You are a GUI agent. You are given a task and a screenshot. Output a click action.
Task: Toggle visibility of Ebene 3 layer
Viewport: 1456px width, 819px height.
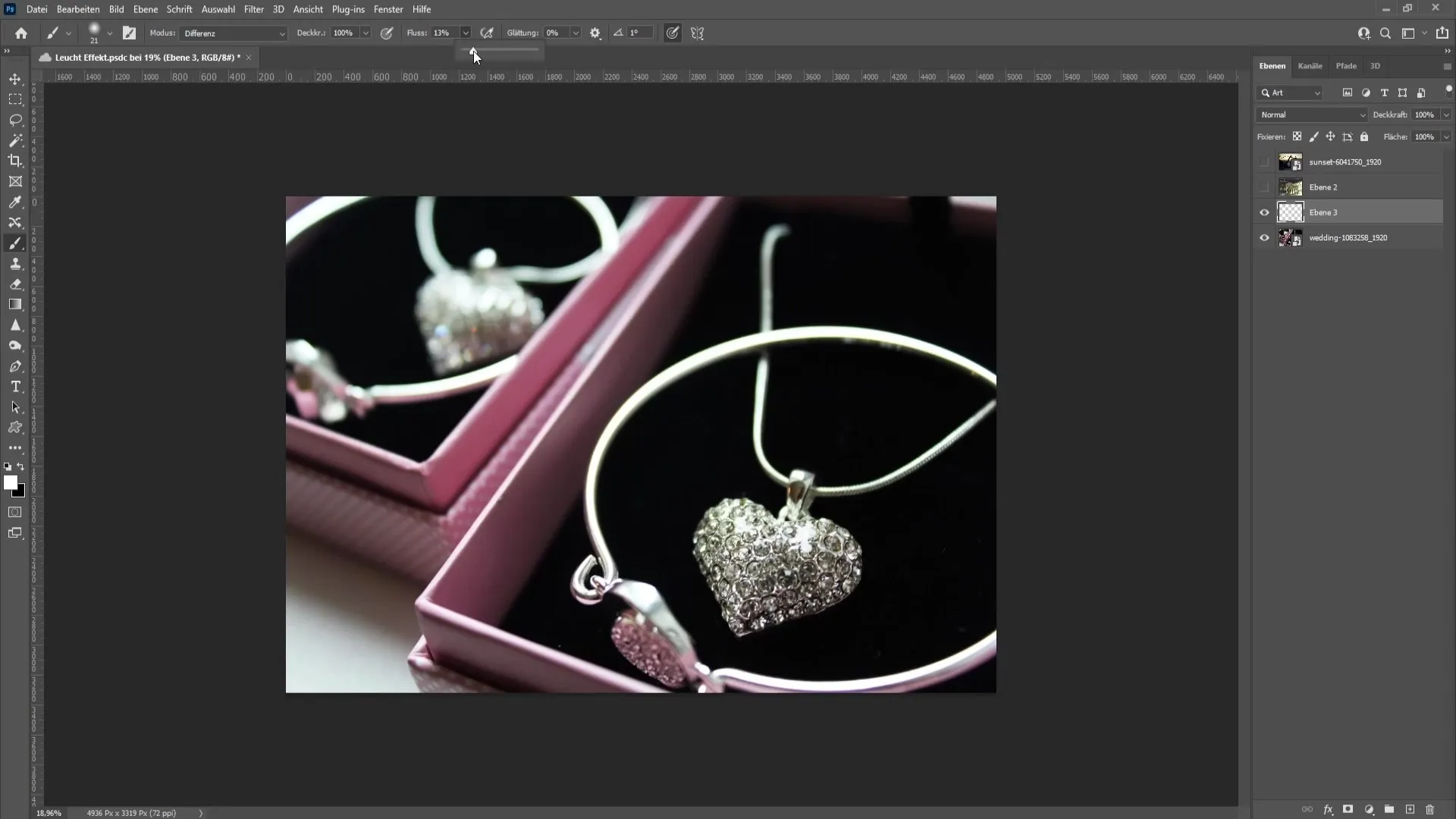[x=1264, y=211]
